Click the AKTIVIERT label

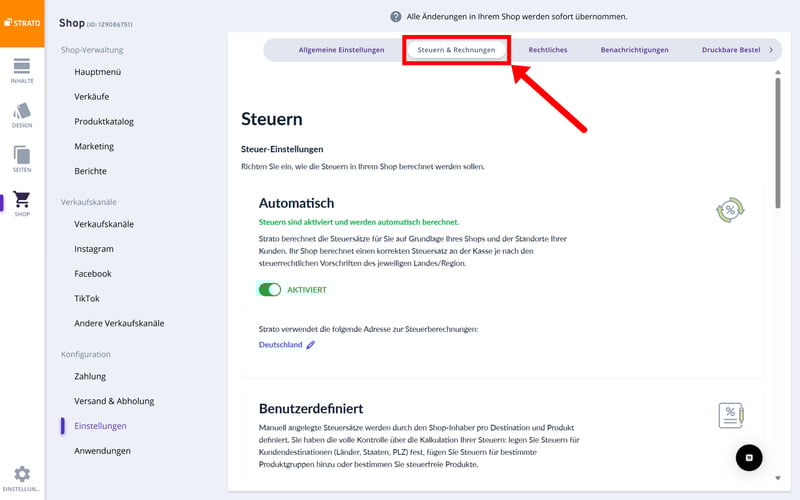point(307,290)
